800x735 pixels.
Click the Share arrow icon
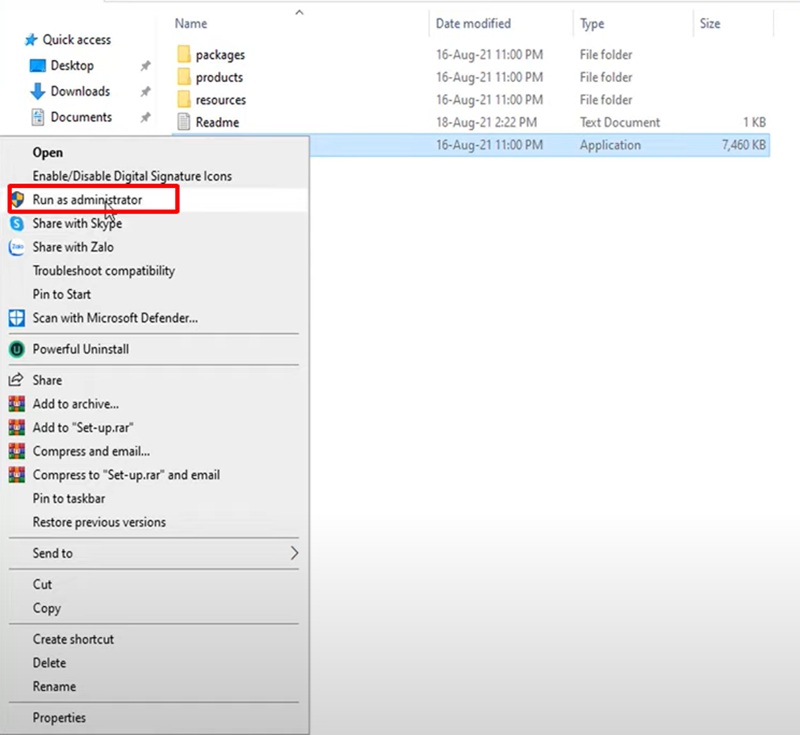(16, 380)
